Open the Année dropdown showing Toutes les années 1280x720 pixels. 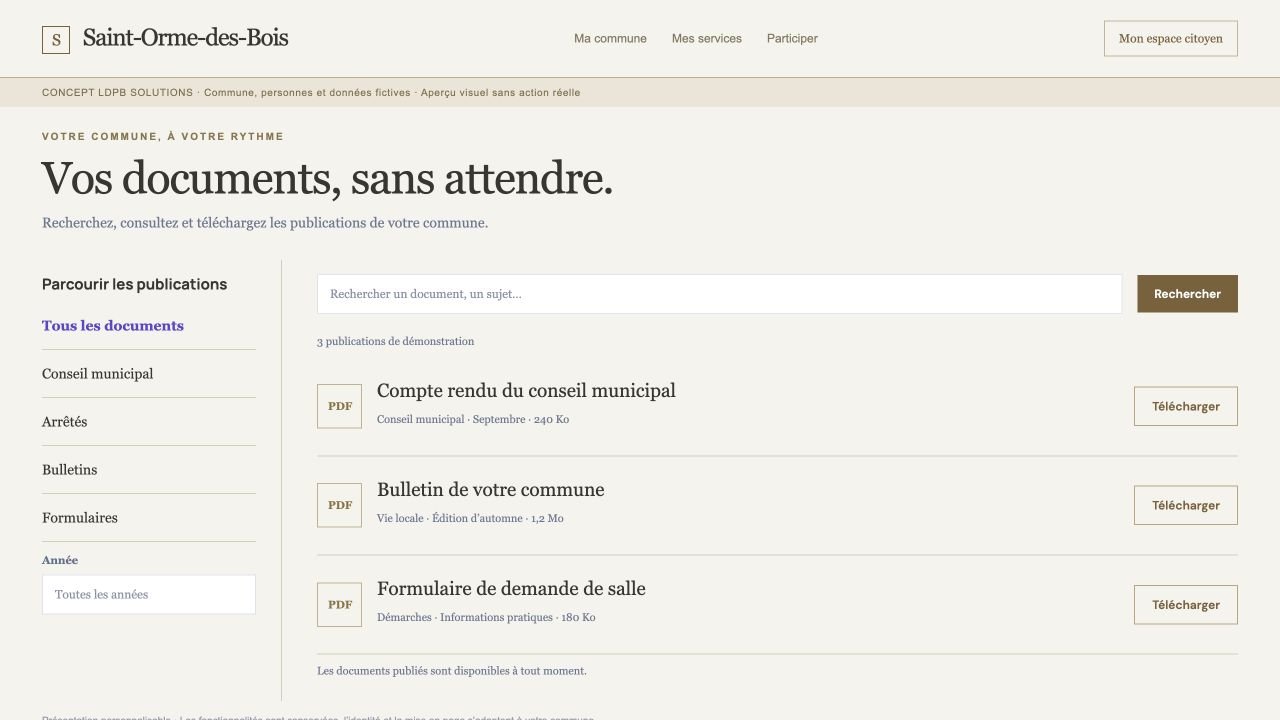coord(149,594)
